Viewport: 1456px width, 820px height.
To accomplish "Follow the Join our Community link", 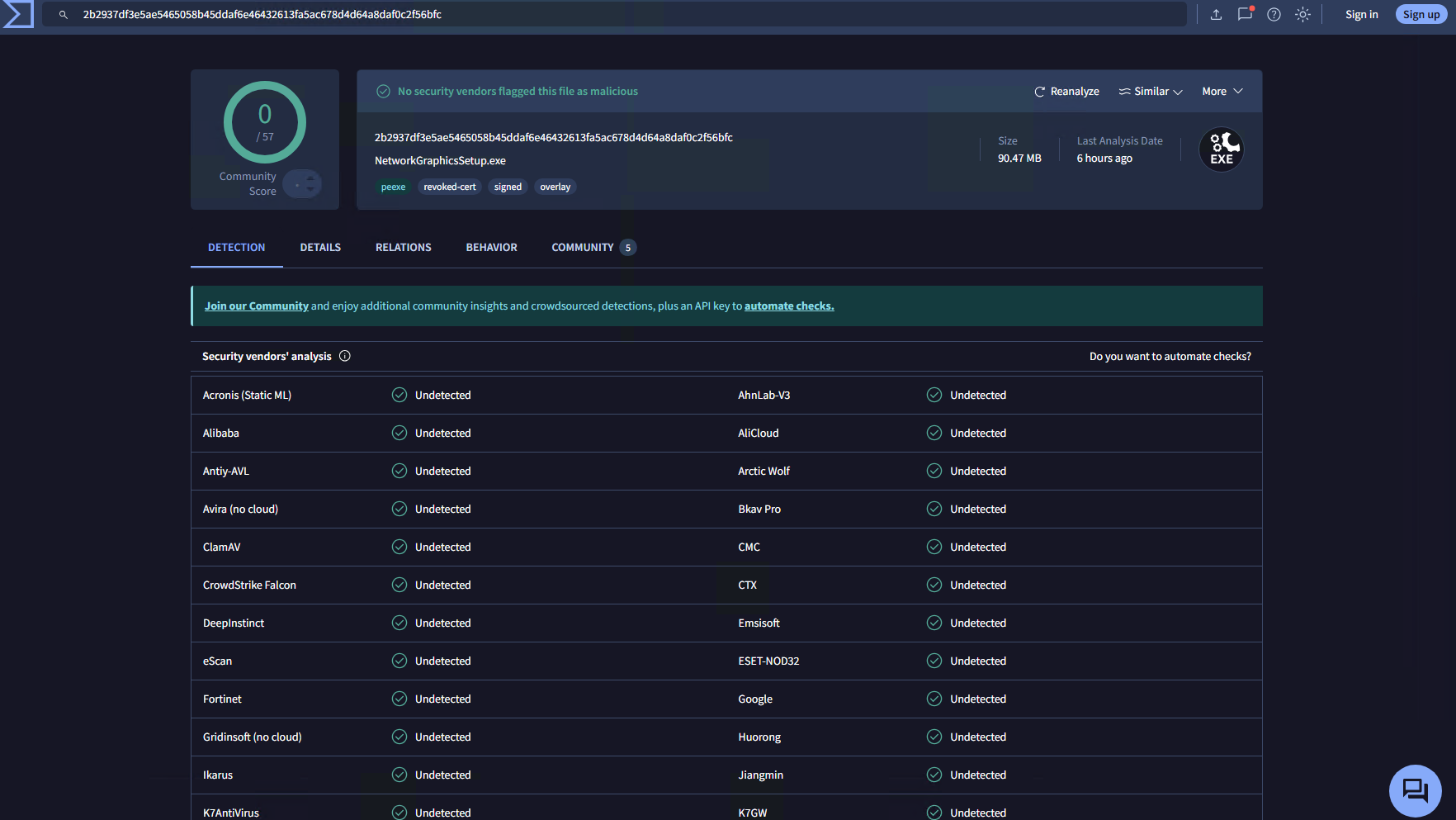I will [257, 306].
